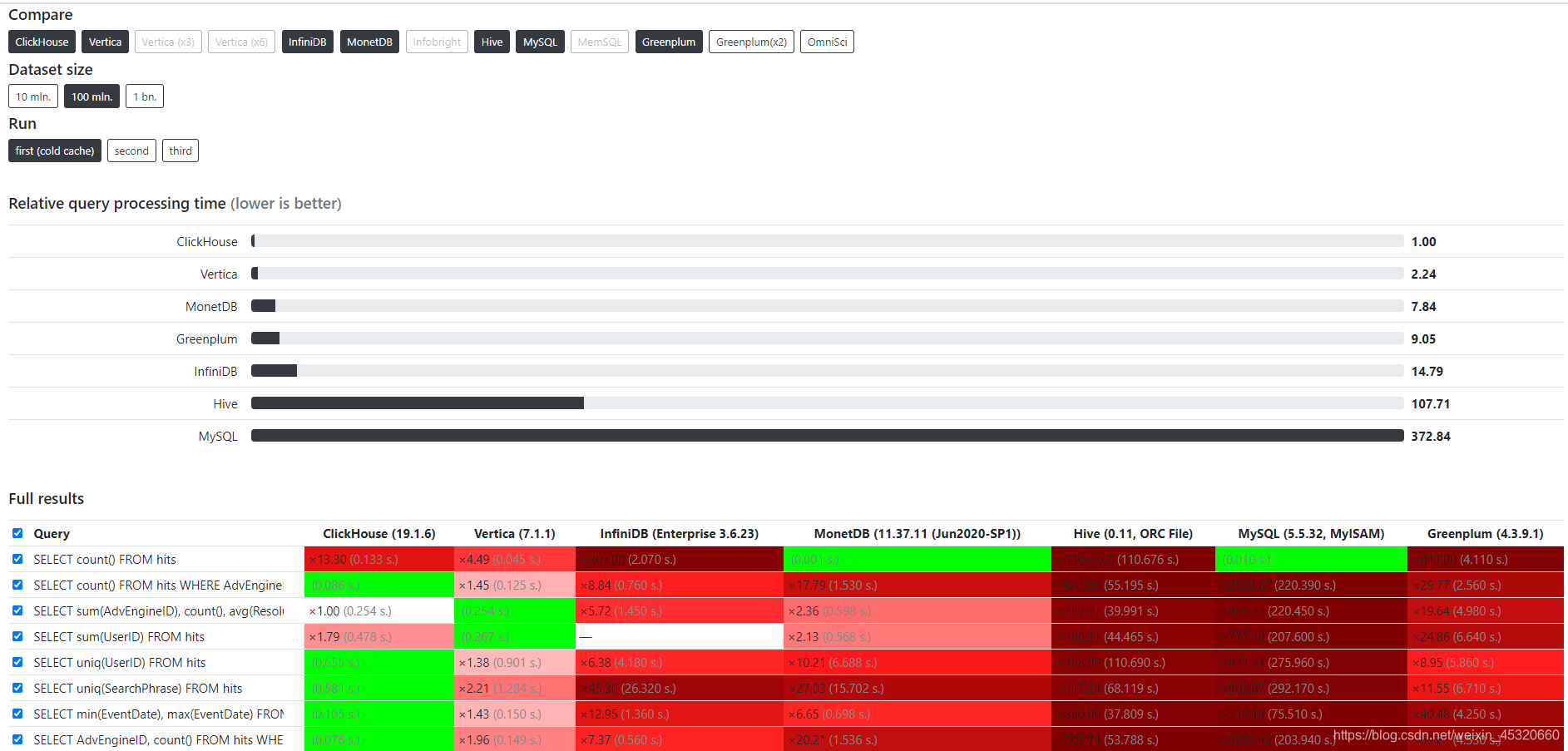
Task: Uncheck SELECT uniq(UserID) query checkbox
Action: click(x=17, y=662)
